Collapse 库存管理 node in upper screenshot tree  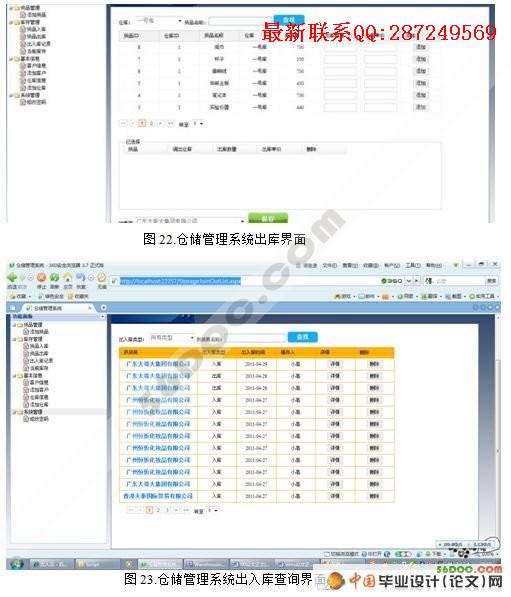11,22
